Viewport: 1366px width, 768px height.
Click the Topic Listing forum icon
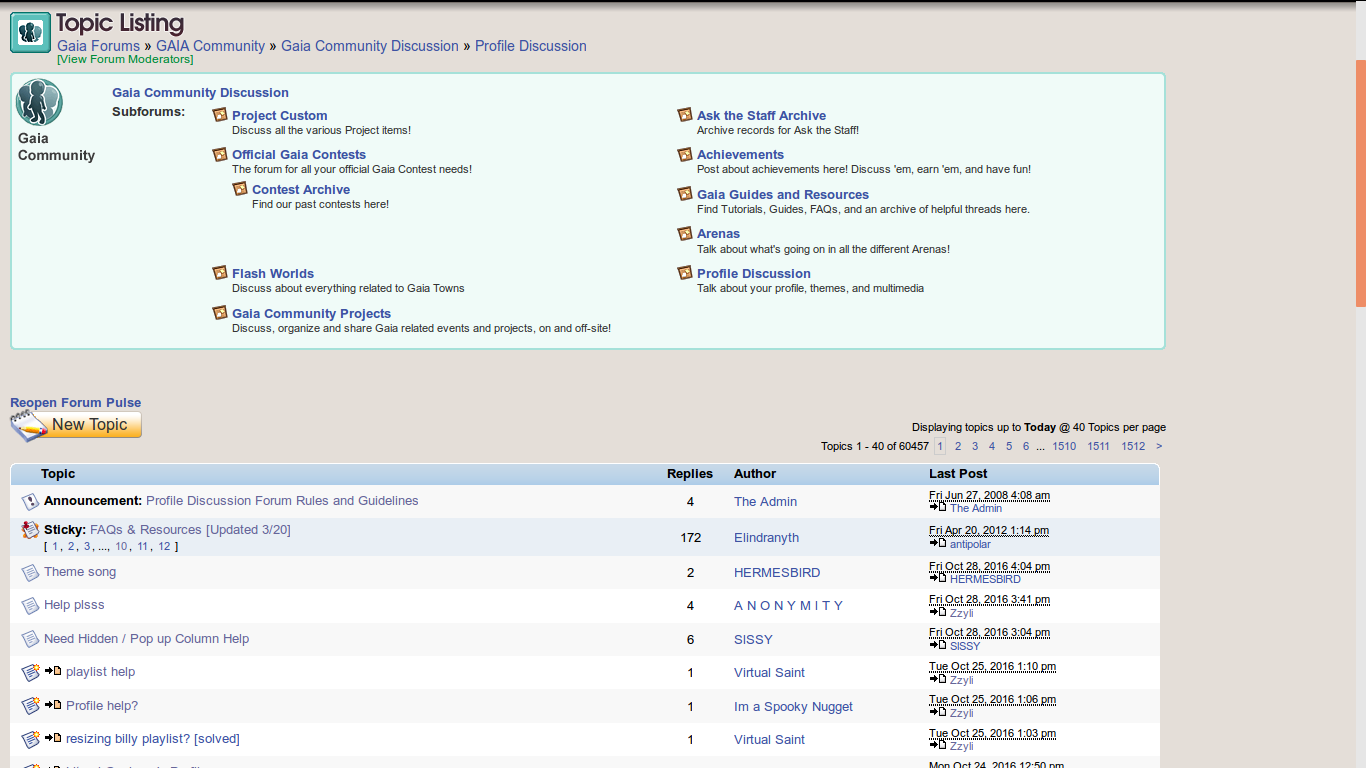[x=30, y=33]
